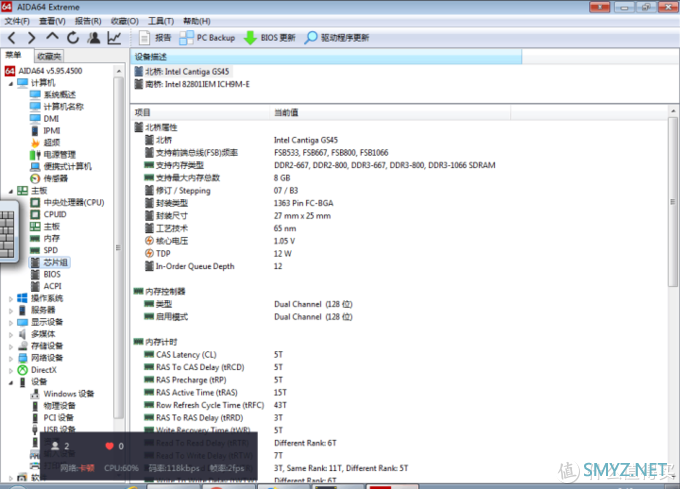Expand the 操作系统 tree node

[x=11, y=298]
